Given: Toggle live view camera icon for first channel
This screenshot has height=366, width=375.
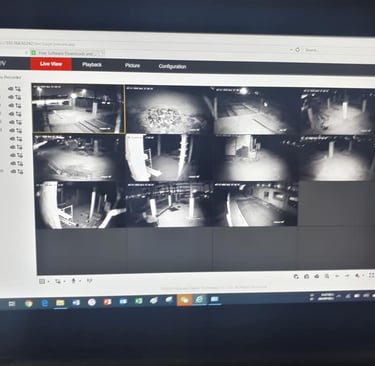Looking at the screenshot, I should coord(11,89).
